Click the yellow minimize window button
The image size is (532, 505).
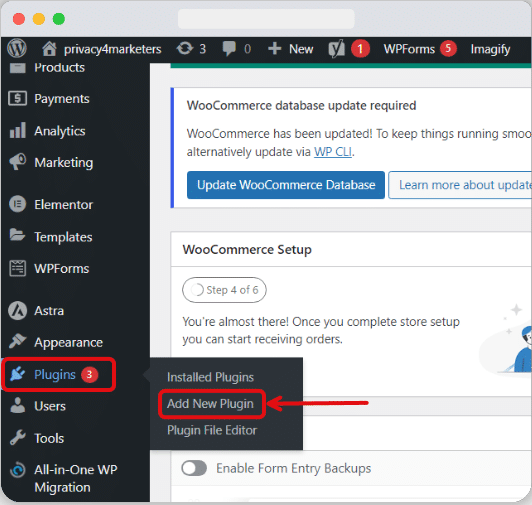(x=39, y=19)
